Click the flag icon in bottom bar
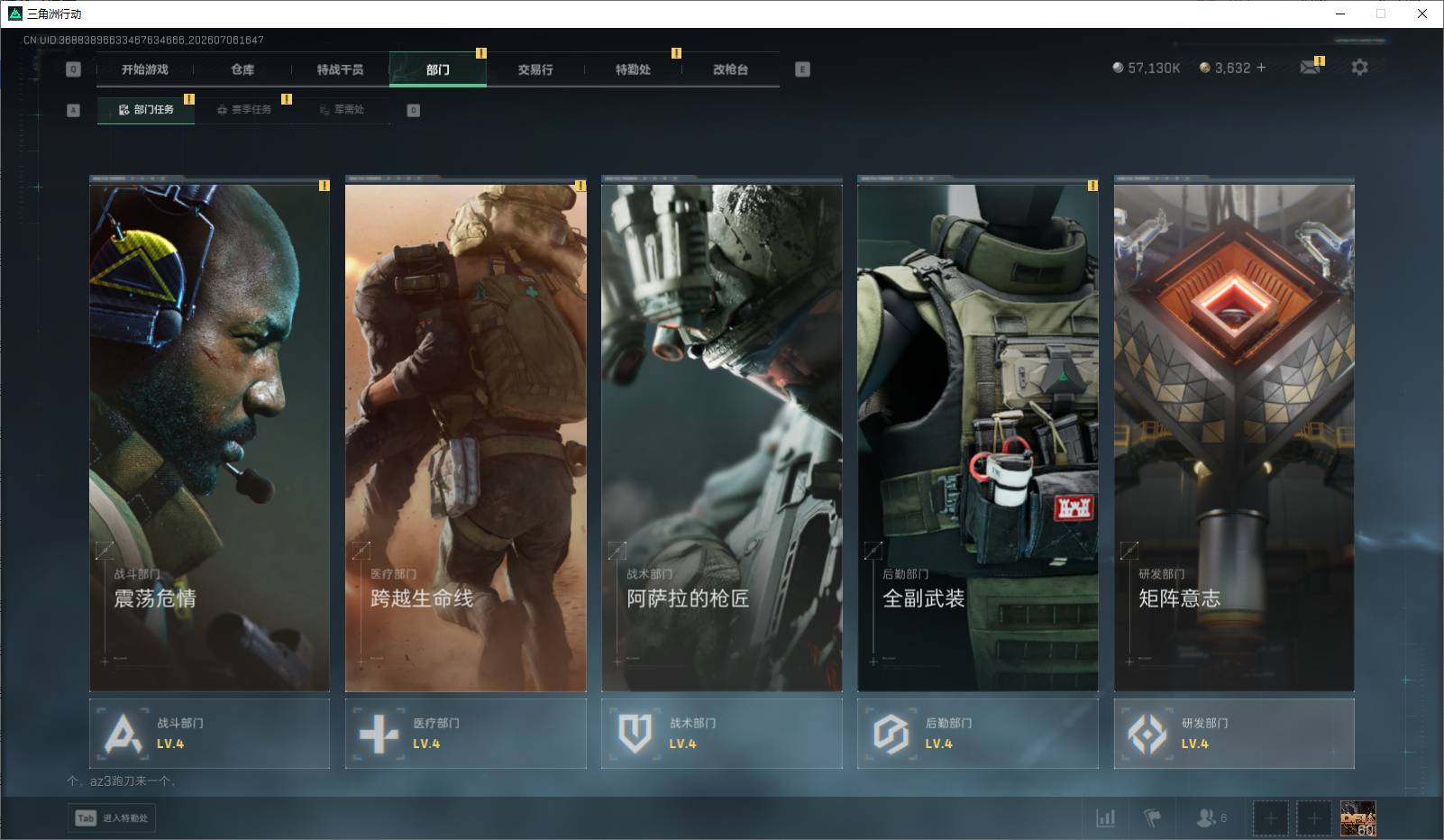 tap(1152, 818)
